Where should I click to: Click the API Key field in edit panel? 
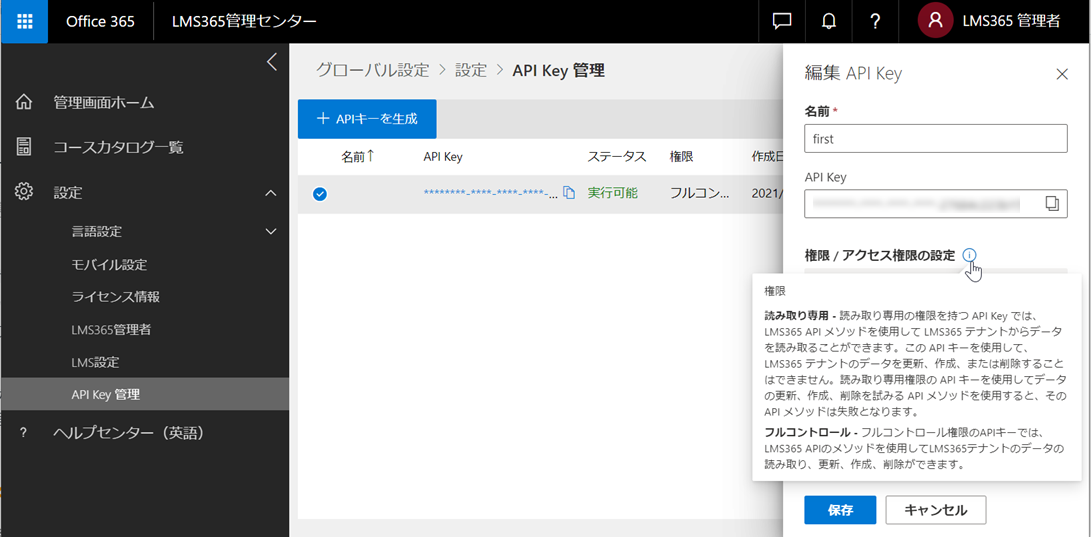click(936, 203)
